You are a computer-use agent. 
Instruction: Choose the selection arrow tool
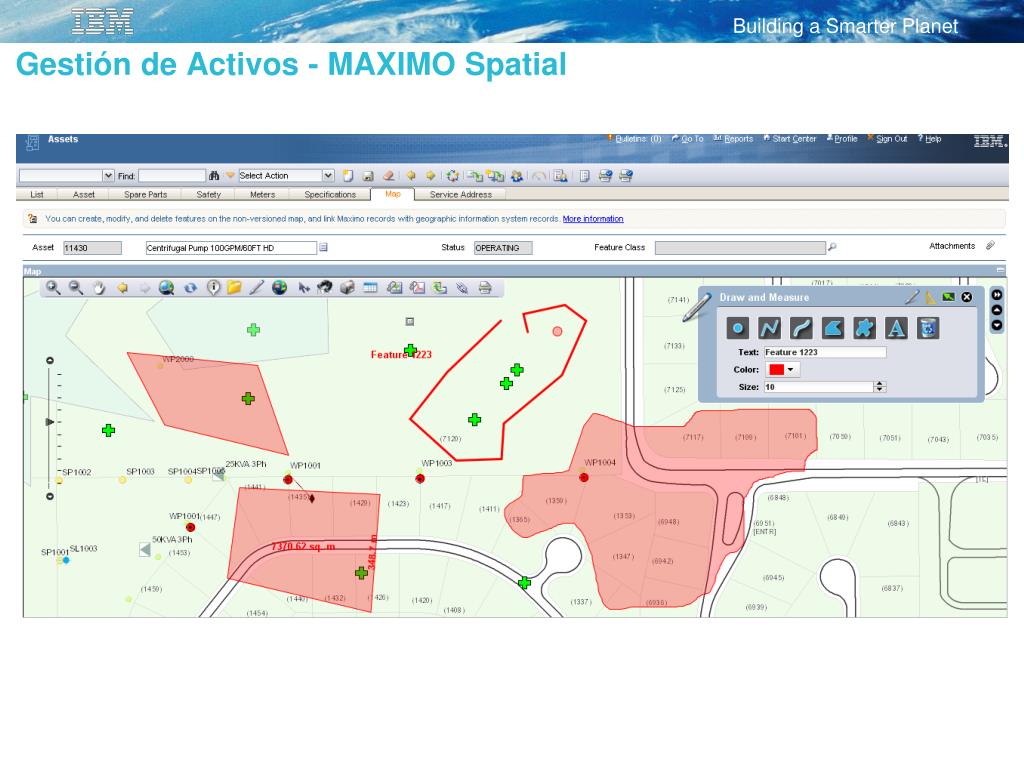pos(304,287)
